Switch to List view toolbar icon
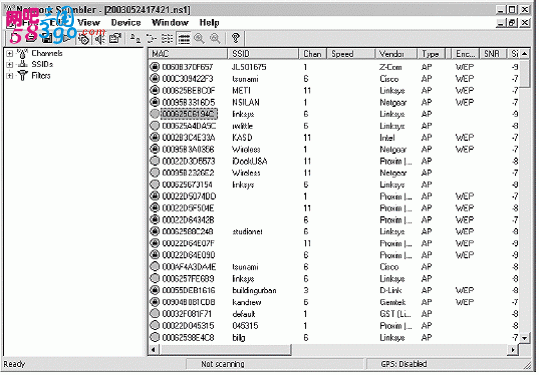This screenshot has height=375, width=539. click(x=167, y=38)
